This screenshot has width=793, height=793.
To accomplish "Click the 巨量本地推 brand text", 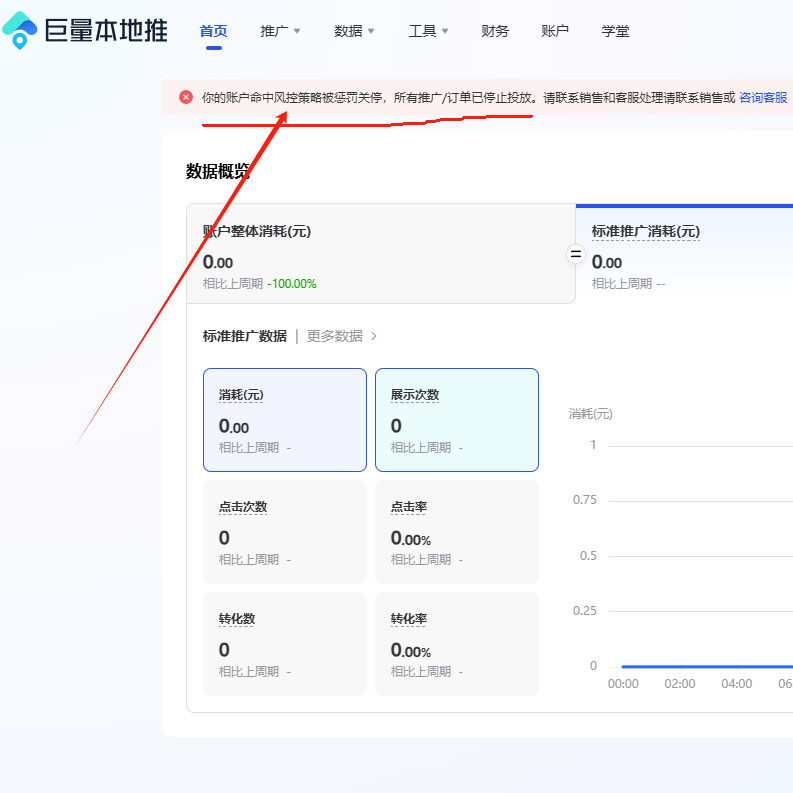I will [x=106, y=30].
